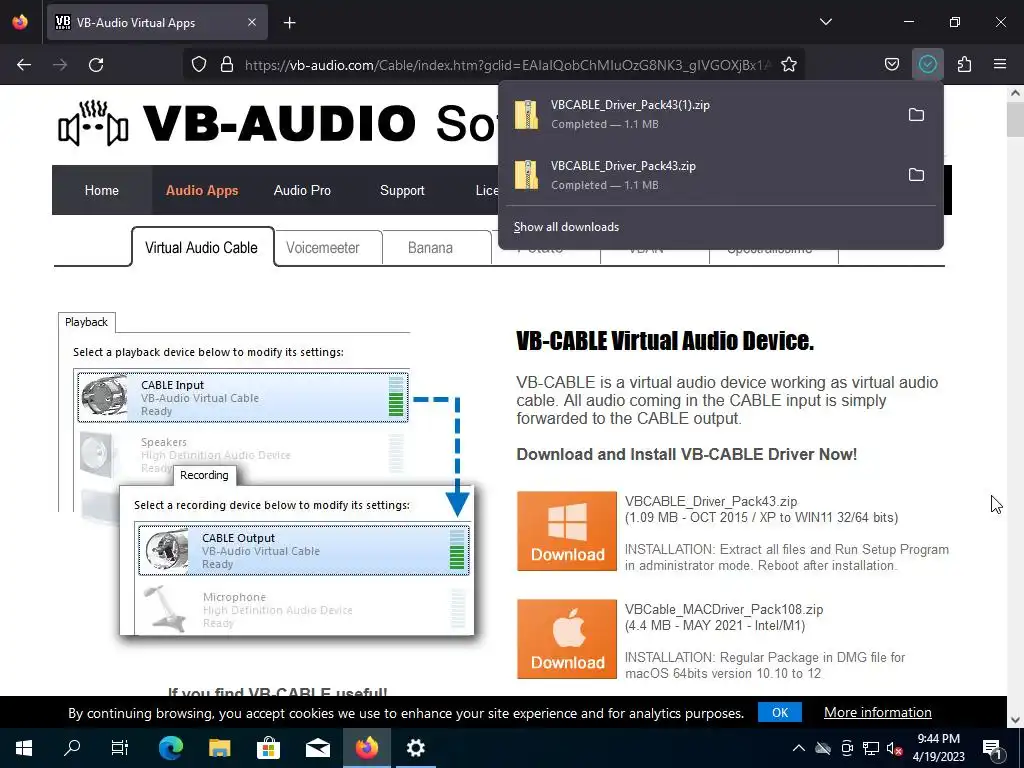Open Microsoft Store from taskbar
1024x768 pixels.
268,748
